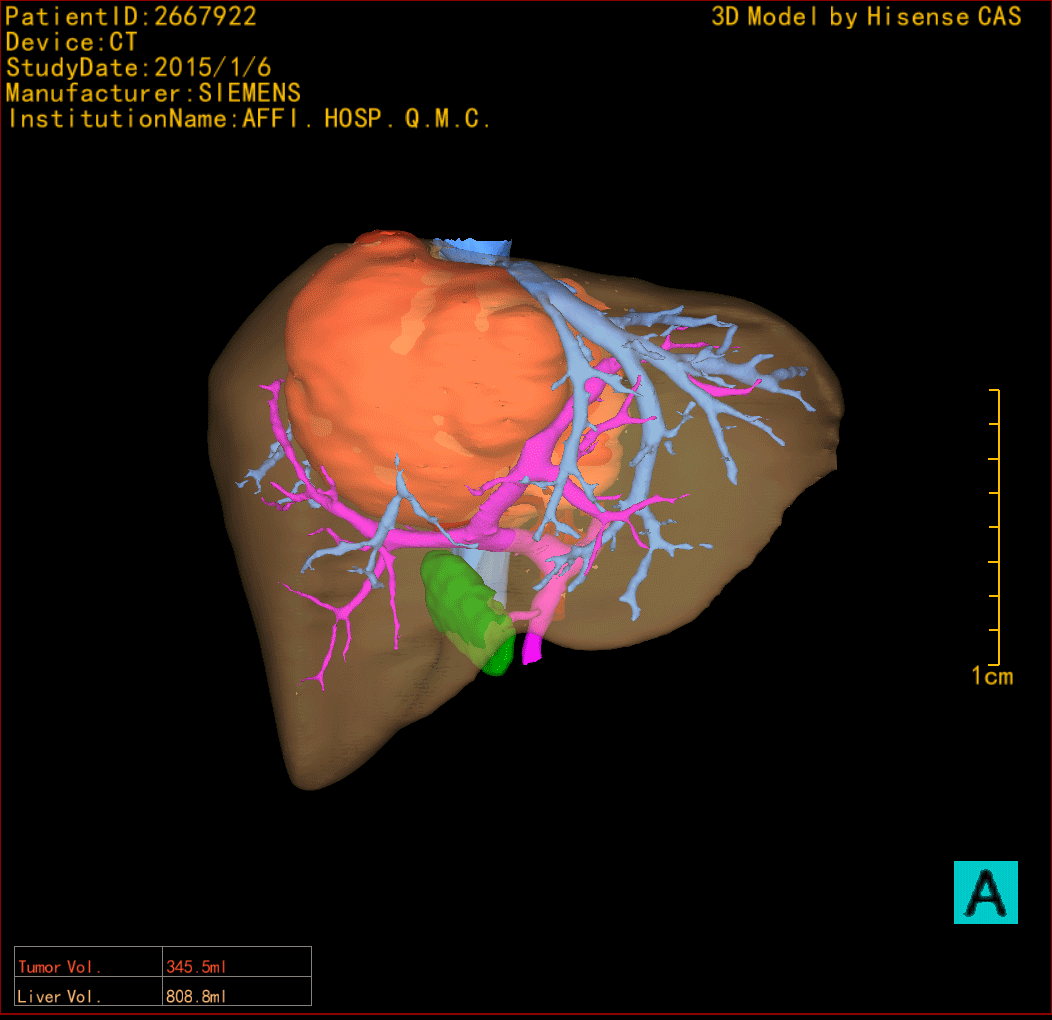Click the Tumor Vol. table cell
The height and width of the screenshot is (1020, 1052).
[x=89, y=962]
